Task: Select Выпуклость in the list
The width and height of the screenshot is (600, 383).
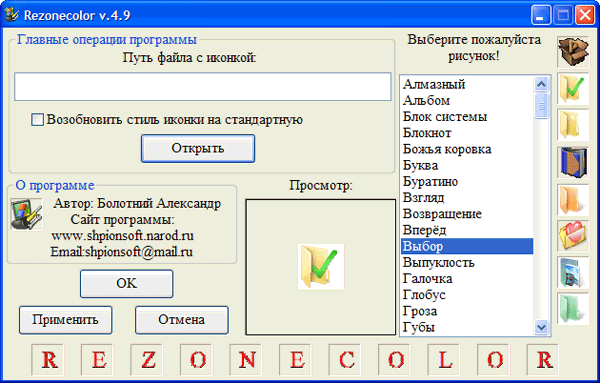Action: click(467, 263)
